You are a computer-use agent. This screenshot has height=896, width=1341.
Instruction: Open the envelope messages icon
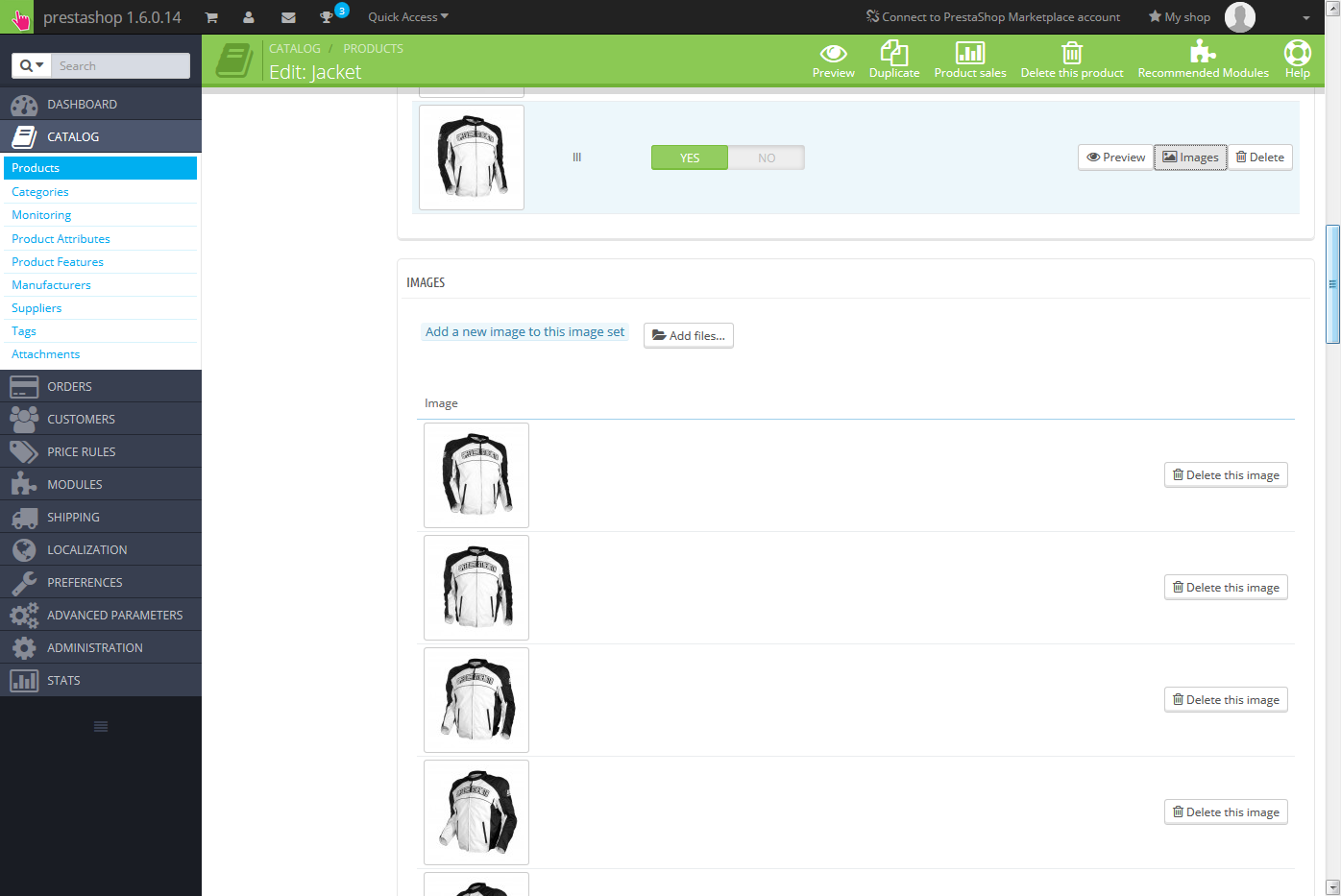[x=288, y=17]
